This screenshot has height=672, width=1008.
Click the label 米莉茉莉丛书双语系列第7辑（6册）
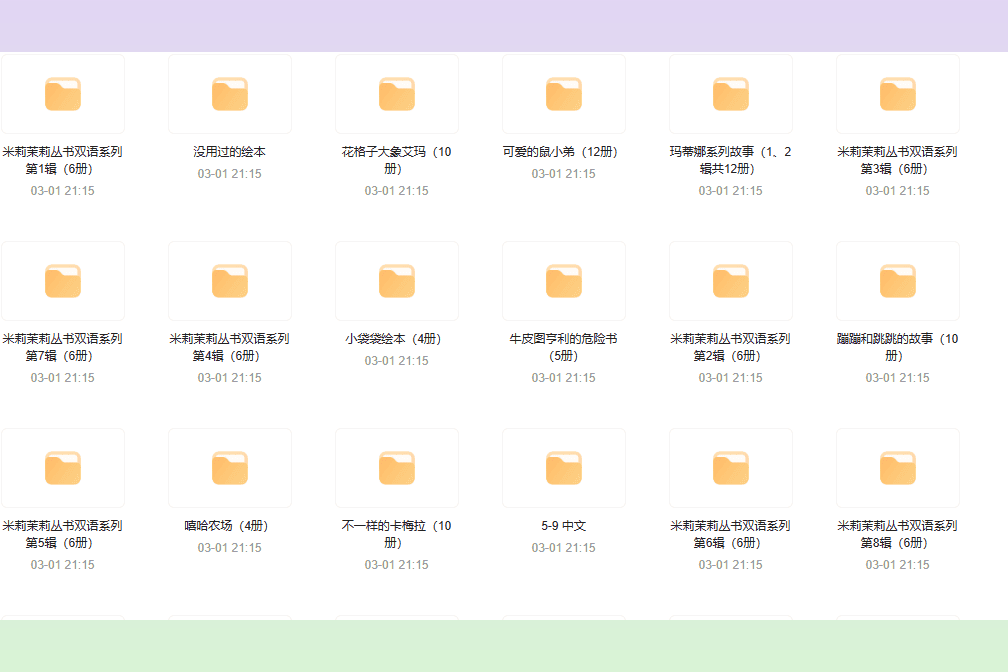(x=62, y=347)
